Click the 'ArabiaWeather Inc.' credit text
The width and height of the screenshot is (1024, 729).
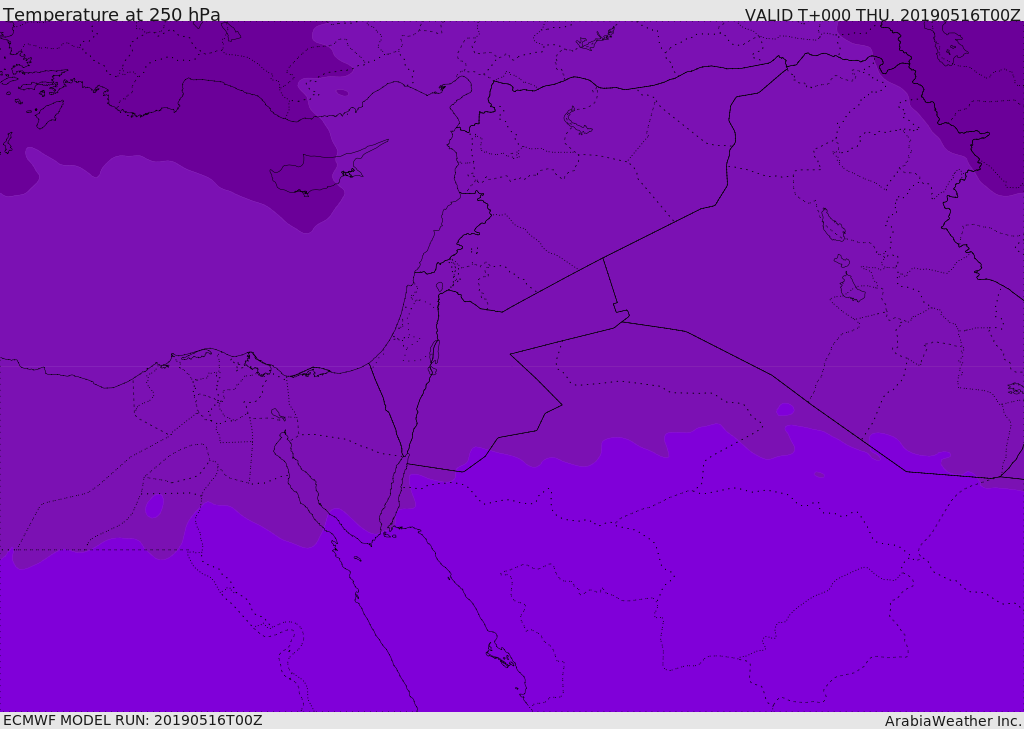[x=953, y=721]
